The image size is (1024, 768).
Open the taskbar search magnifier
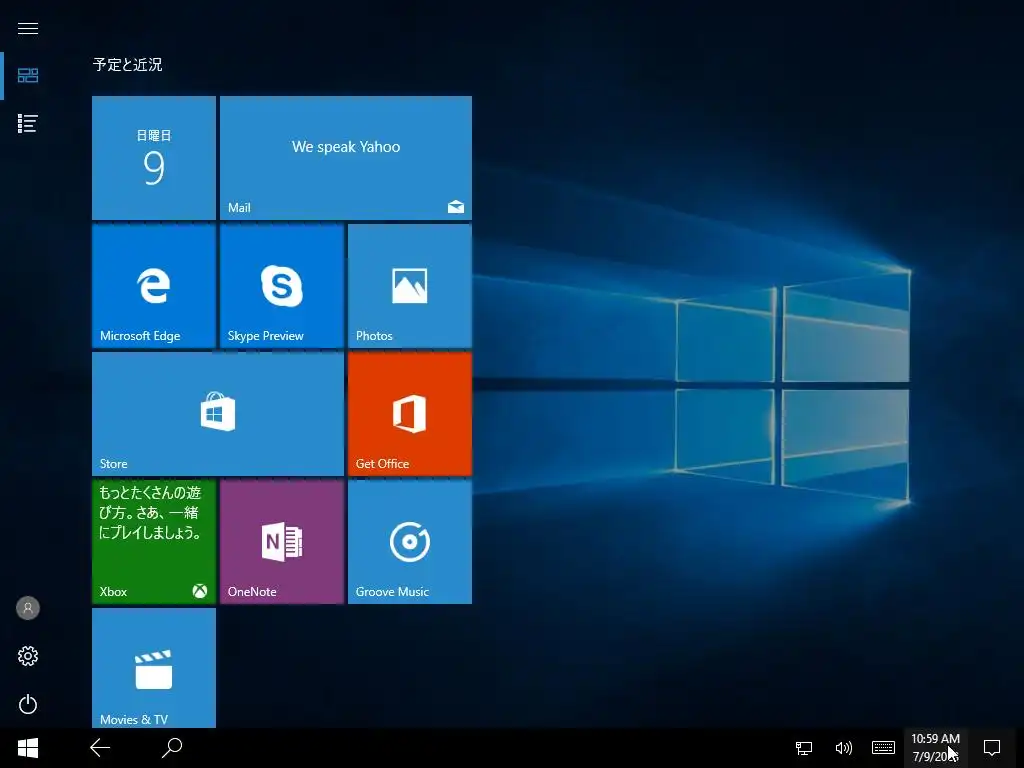[172, 748]
